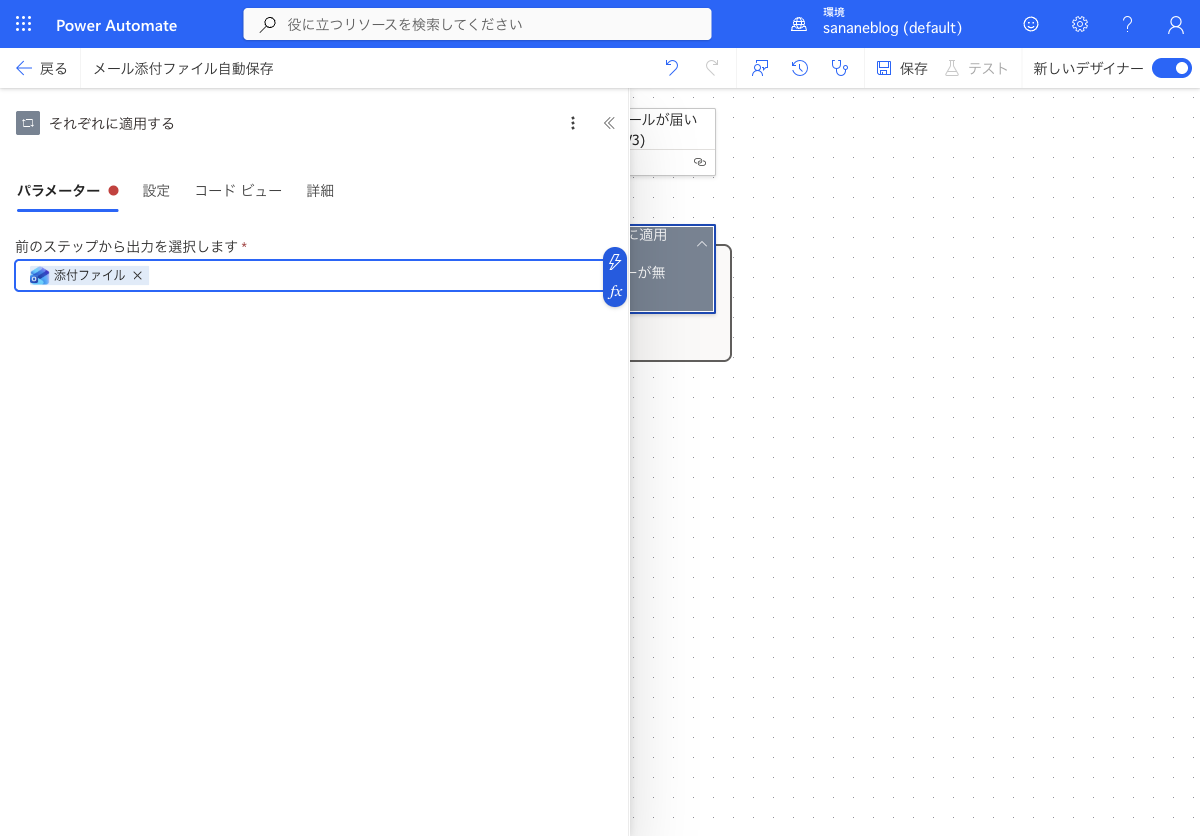Screen dimensions: 1200x836
Task: Click the それぞれに適用する action icon
Action: pos(28,123)
